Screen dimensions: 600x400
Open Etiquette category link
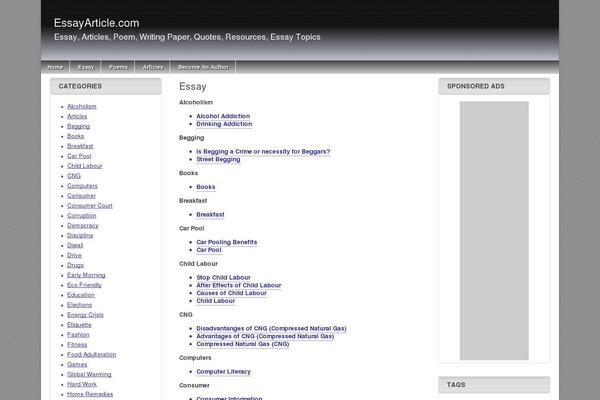point(79,325)
